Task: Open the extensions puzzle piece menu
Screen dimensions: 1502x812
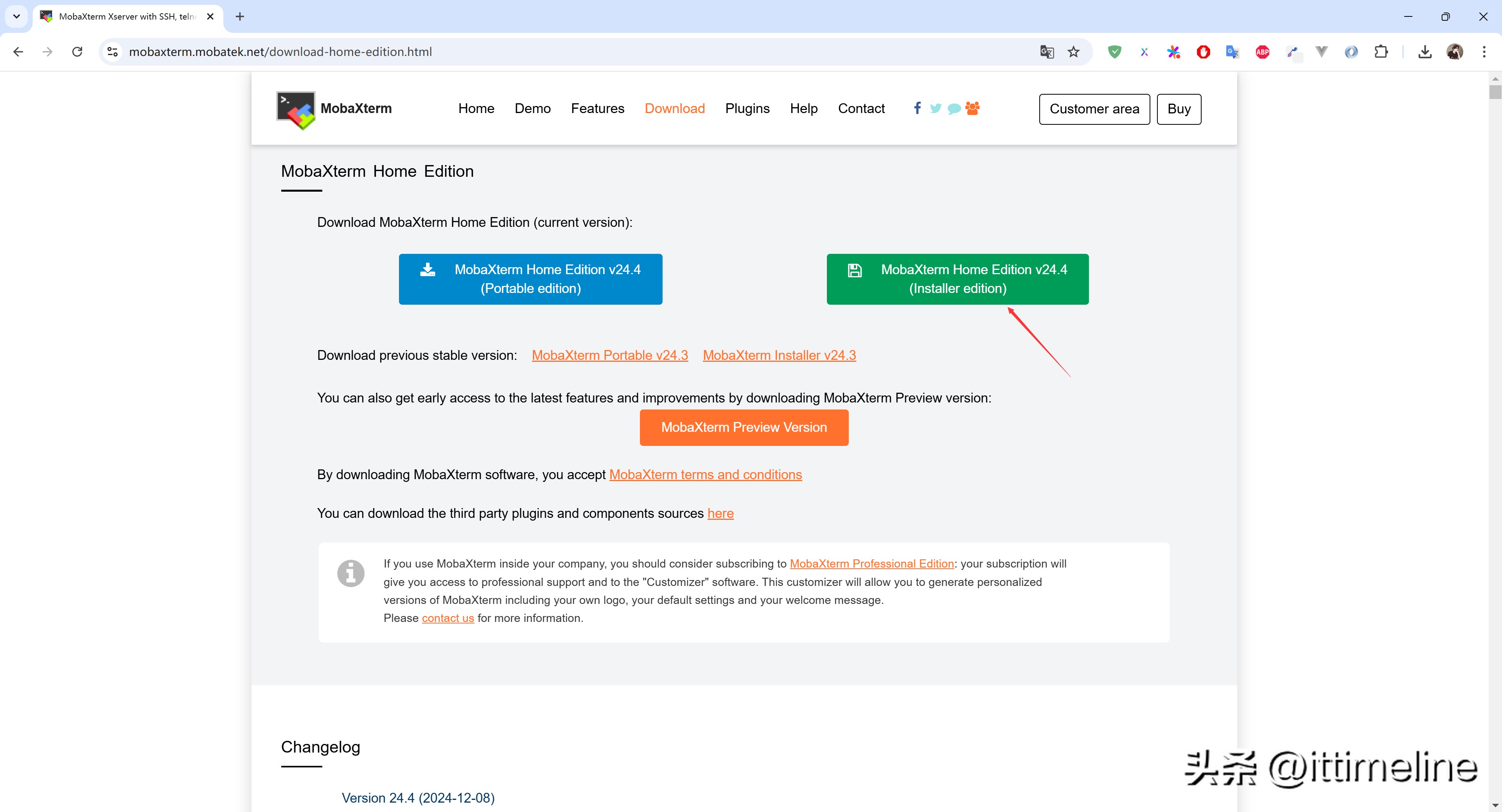Action: coord(1381,52)
